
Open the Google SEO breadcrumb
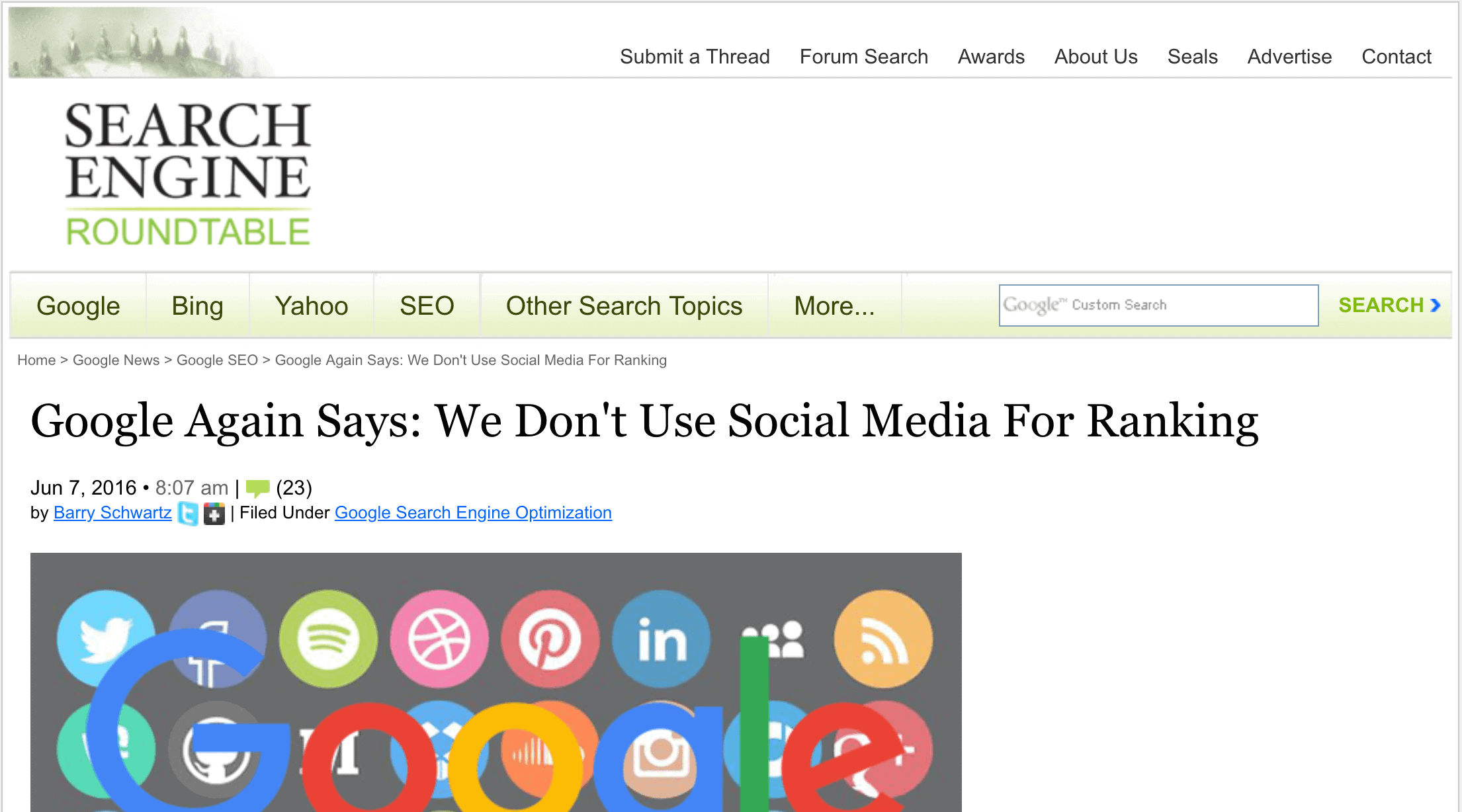point(217,360)
